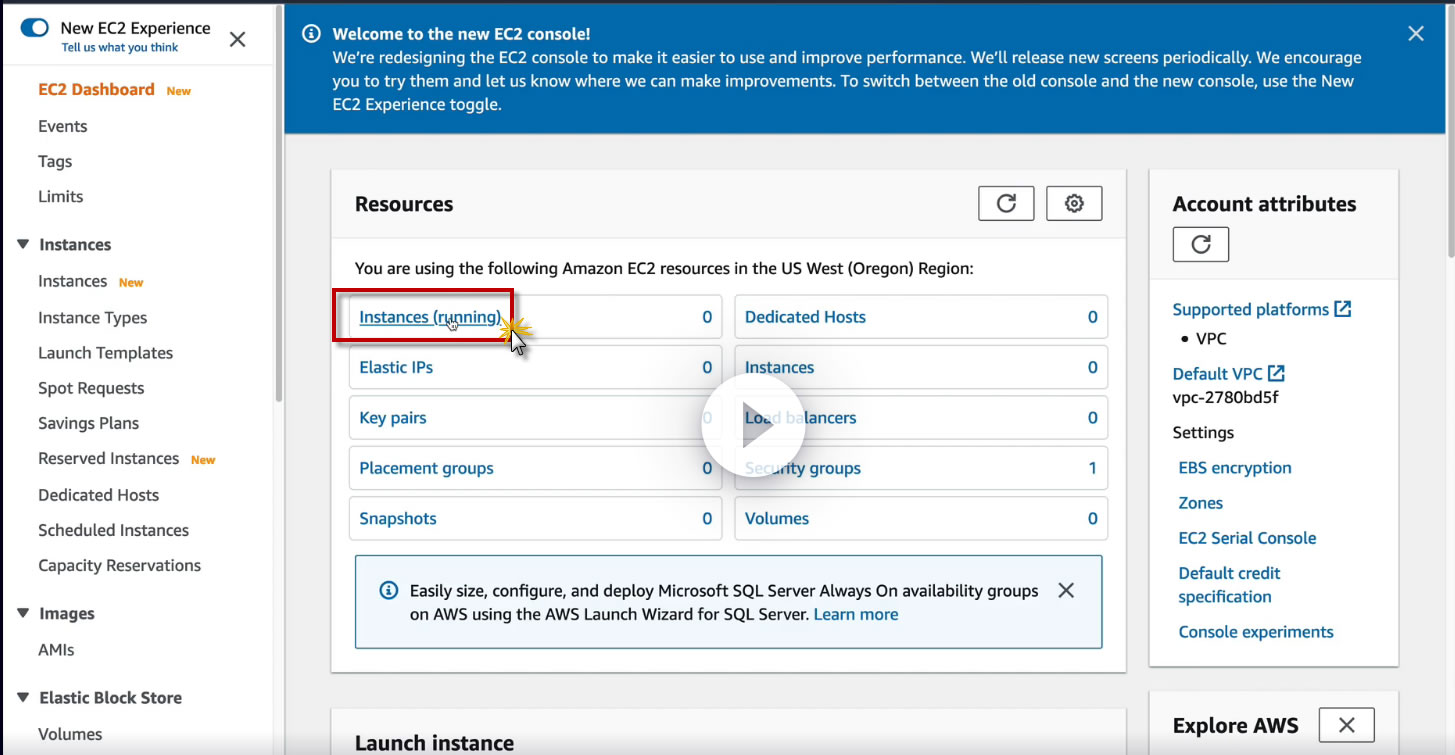The width and height of the screenshot is (1455, 755).
Task: Open Key pairs resource link
Action: click(393, 418)
